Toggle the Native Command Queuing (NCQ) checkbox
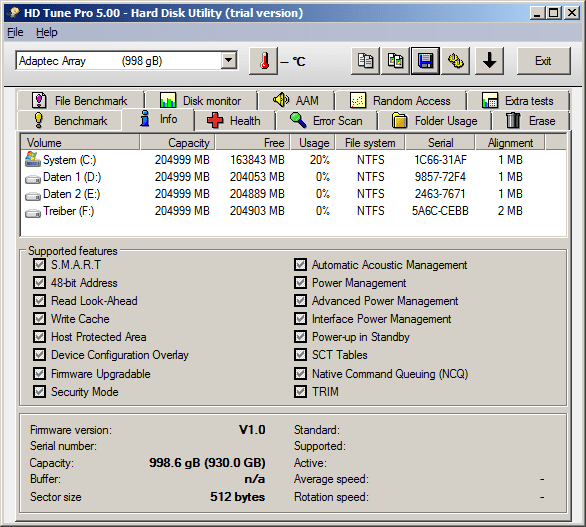The image size is (586, 527). 300,373
